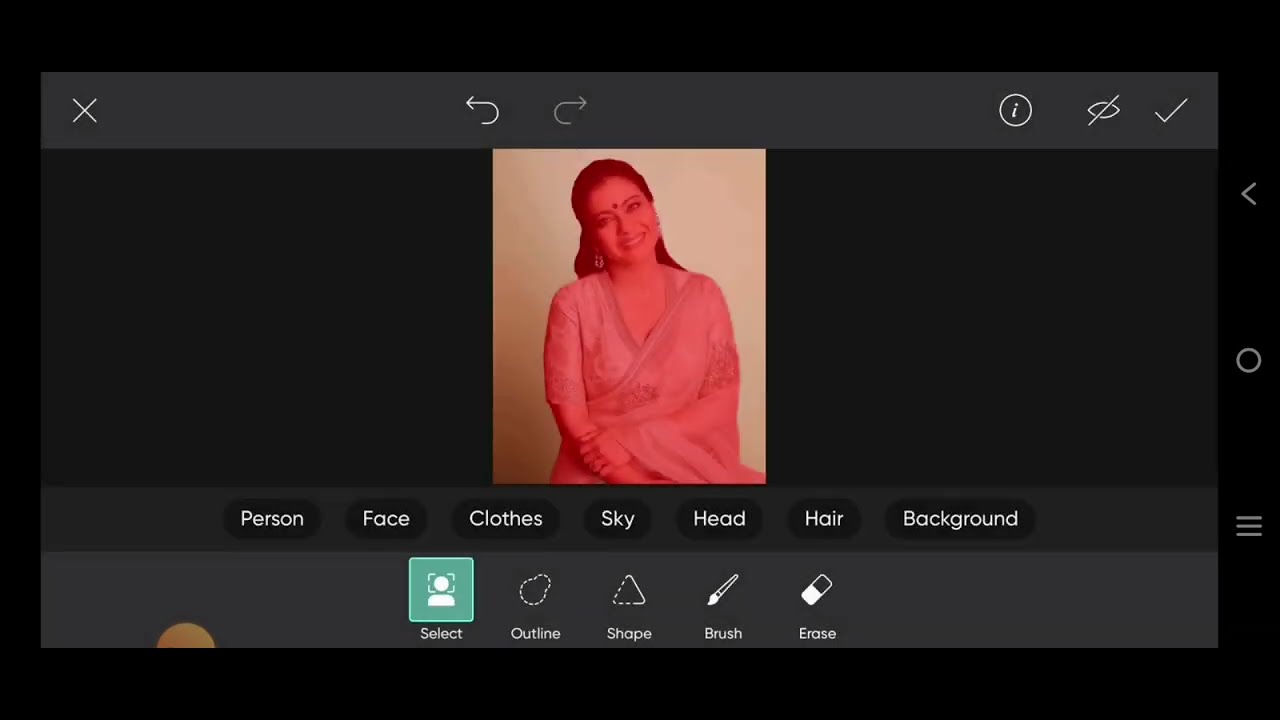Tap the Android back navigation arrow

tap(1249, 194)
